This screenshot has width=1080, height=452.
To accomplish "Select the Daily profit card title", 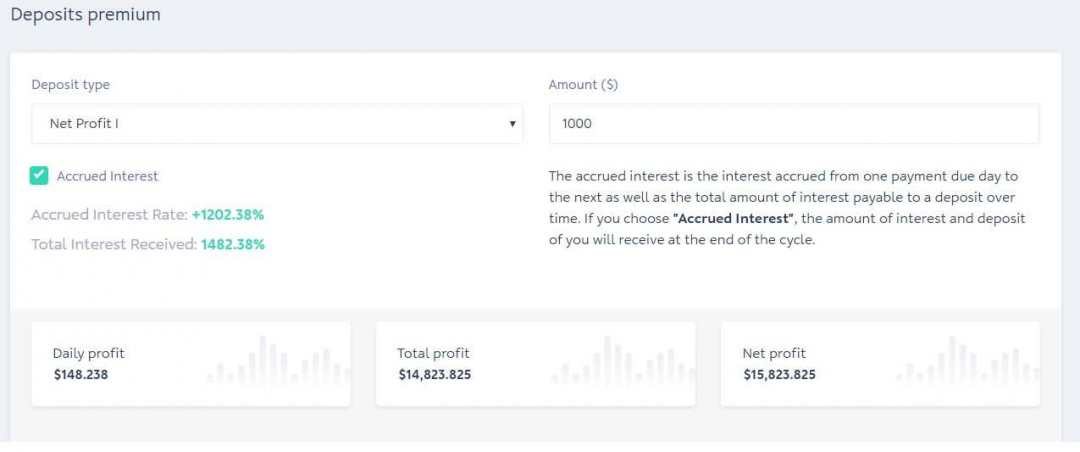I will click(89, 353).
